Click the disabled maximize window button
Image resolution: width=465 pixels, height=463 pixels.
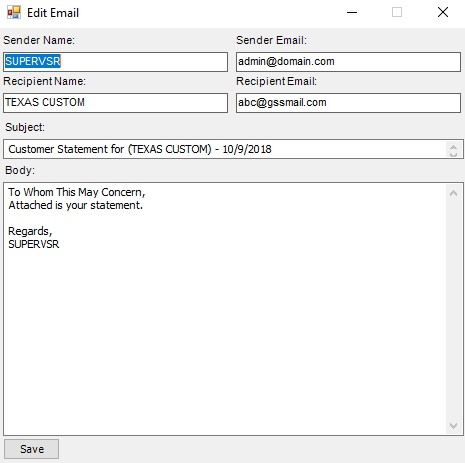397,12
